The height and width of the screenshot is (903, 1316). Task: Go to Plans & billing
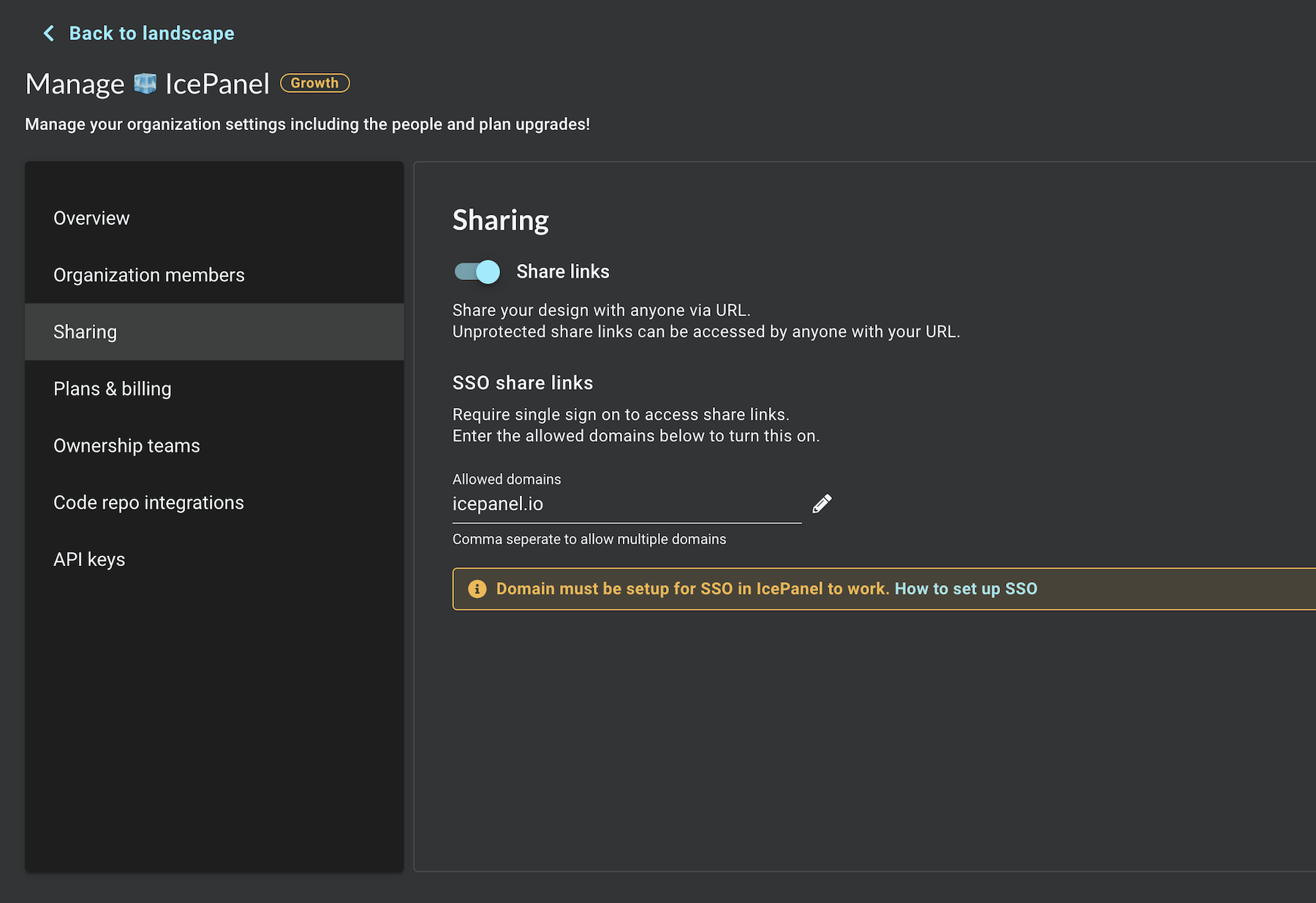point(113,389)
